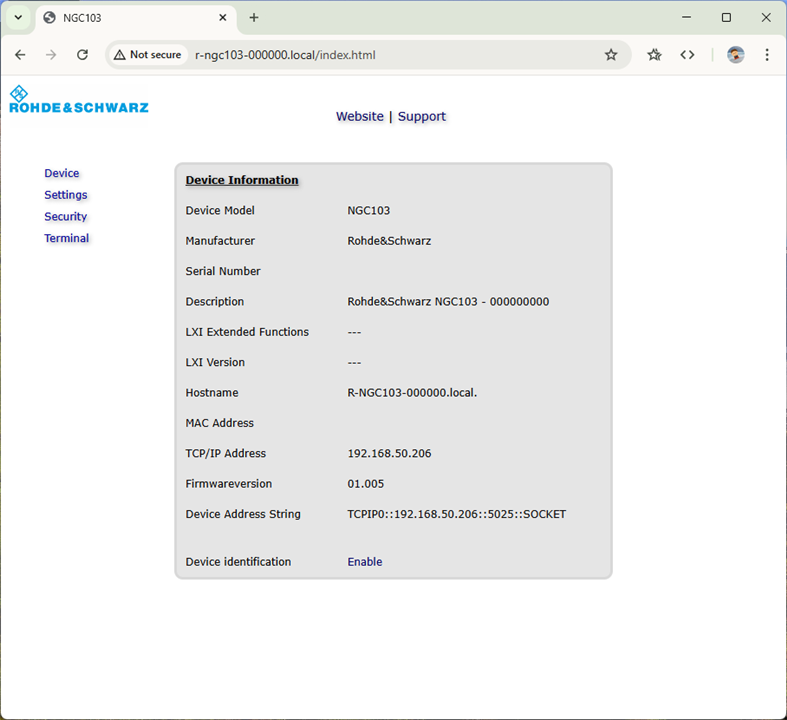Open the Device page in sidebar
This screenshot has height=720, width=787.
point(62,173)
